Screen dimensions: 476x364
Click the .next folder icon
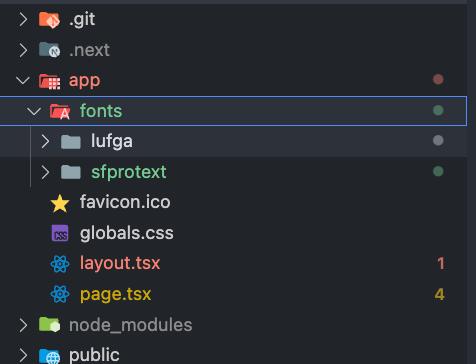tap(49, 50)
